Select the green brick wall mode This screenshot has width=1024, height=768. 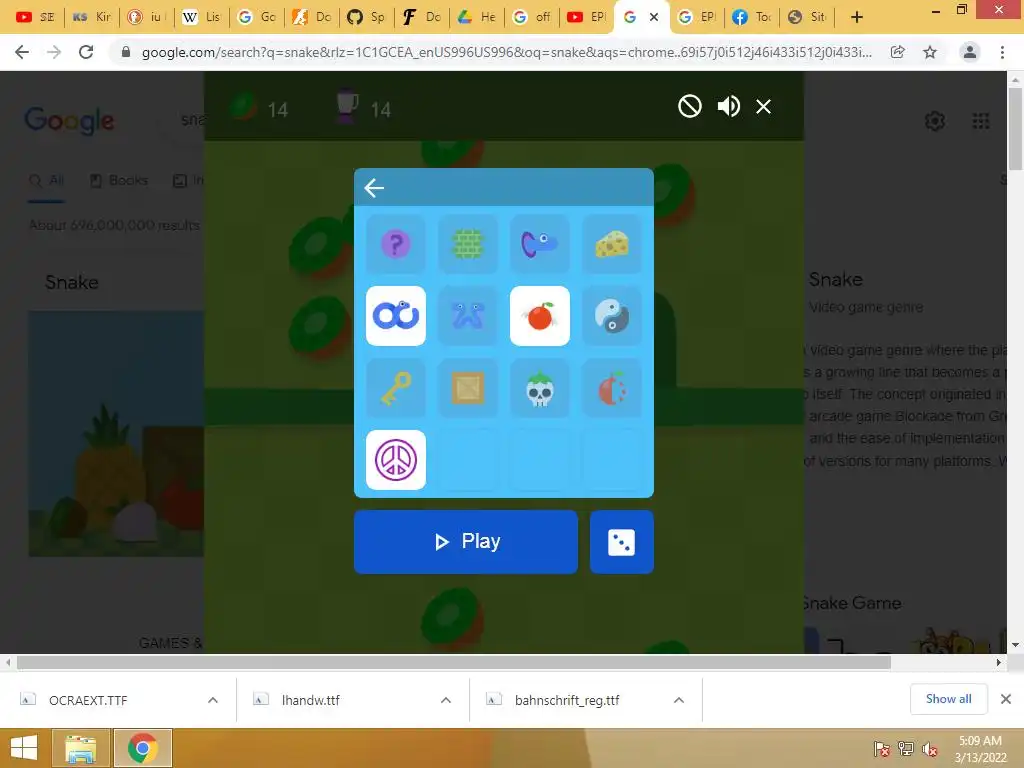468,244
